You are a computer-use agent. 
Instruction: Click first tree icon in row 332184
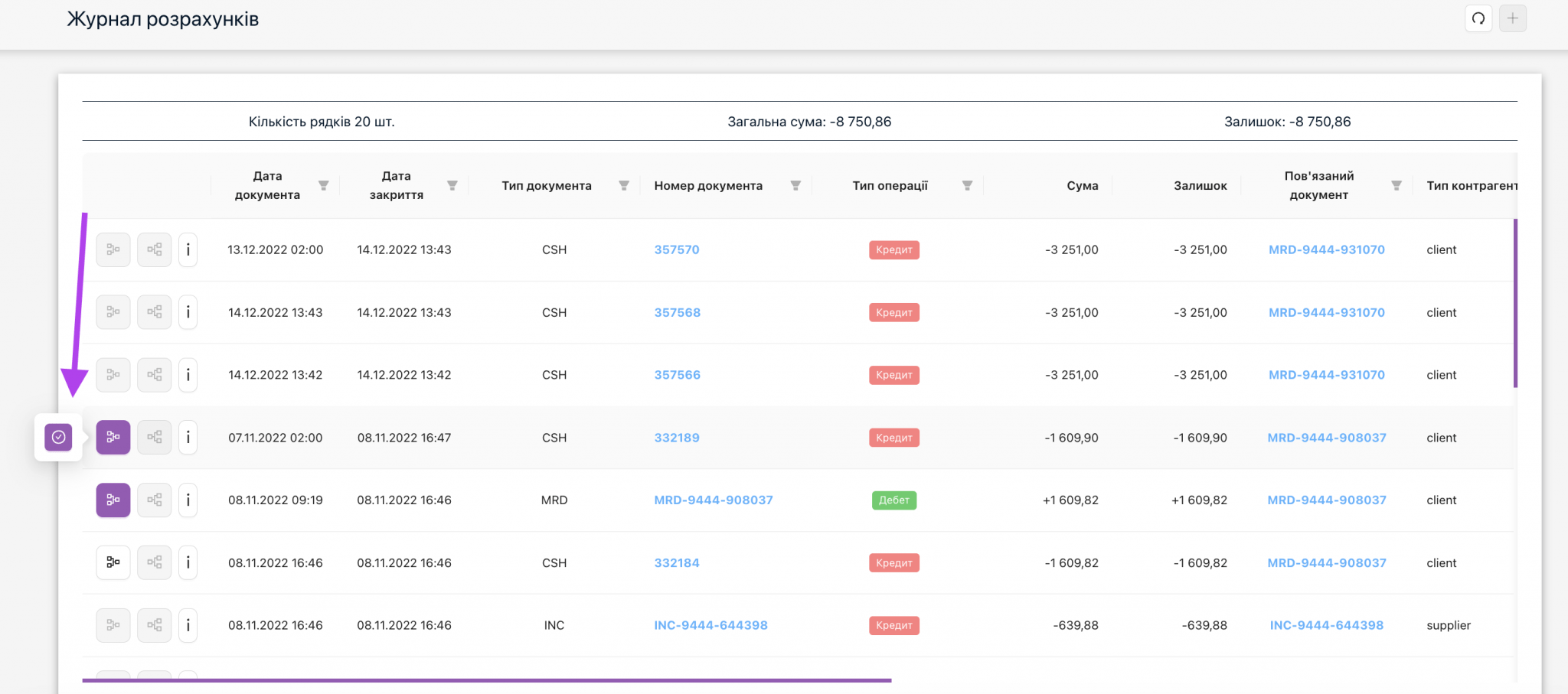pyautogui.click(x=113, y=562)
